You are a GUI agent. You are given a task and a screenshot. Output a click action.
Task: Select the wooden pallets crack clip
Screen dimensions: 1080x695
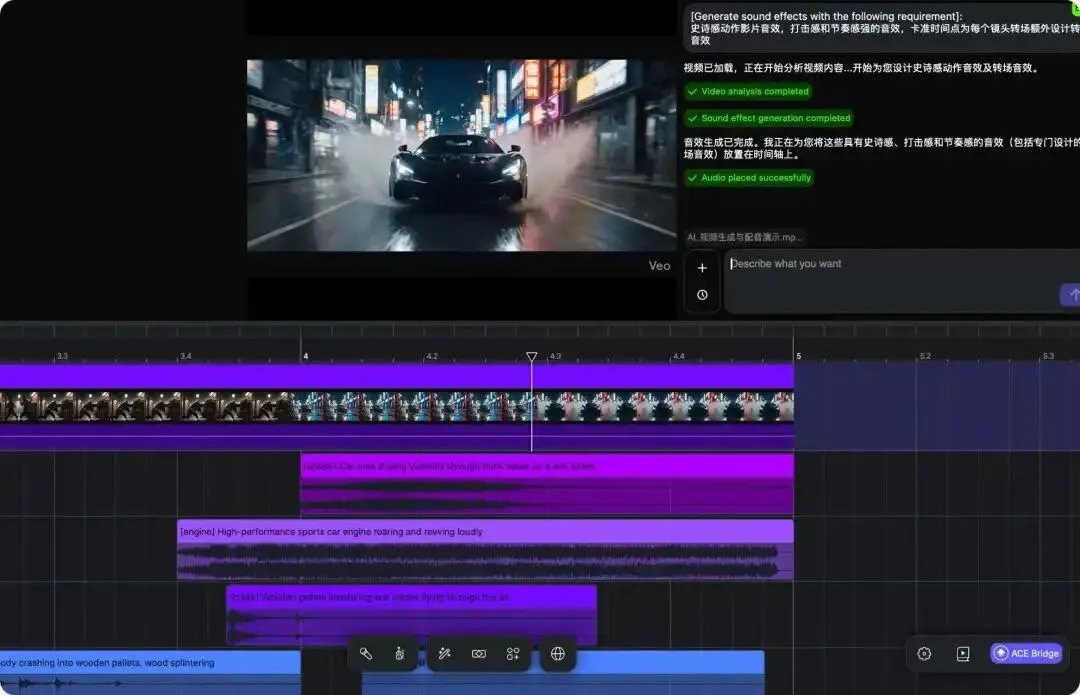[411, 614]
